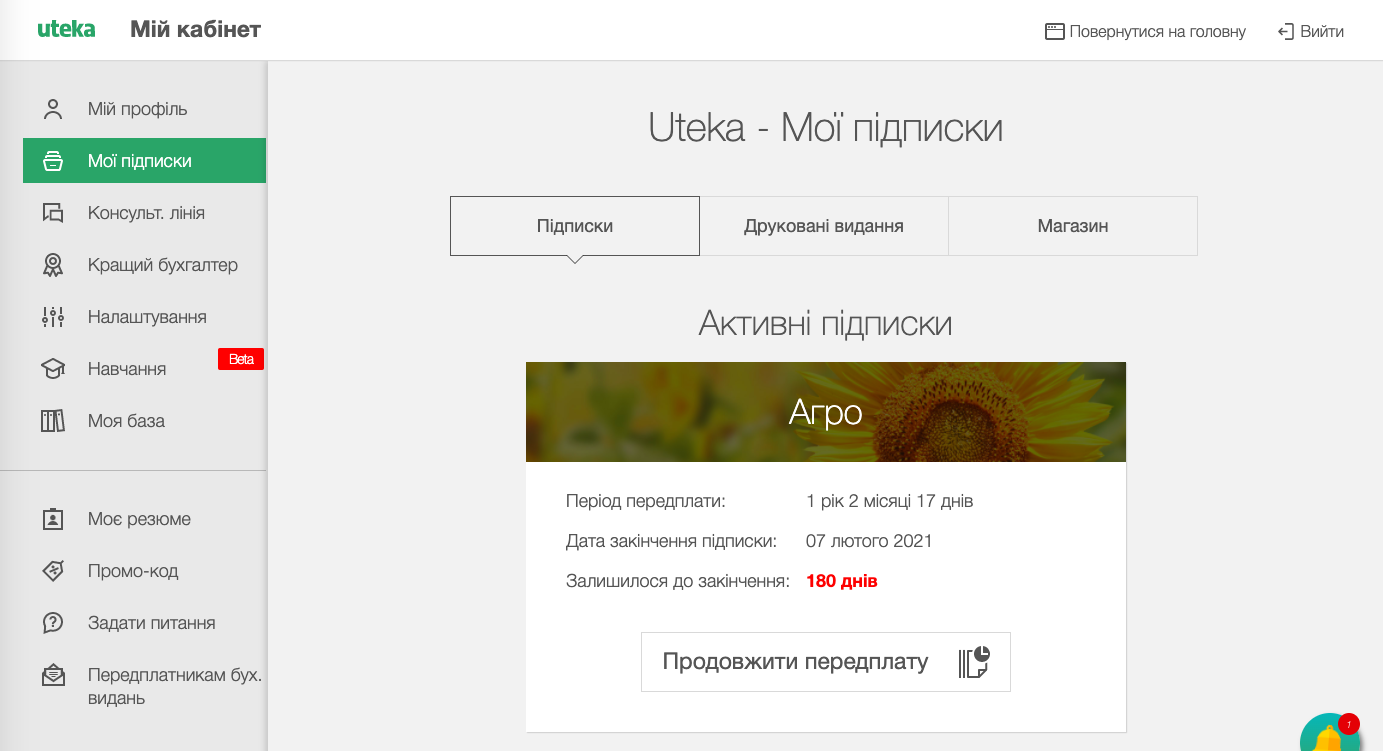The width and height of the screenshot is (1383, 751).
Task: Click the exit arrow icon beside Вийти
Action: pyautogui.click(x=1286, y=31)
